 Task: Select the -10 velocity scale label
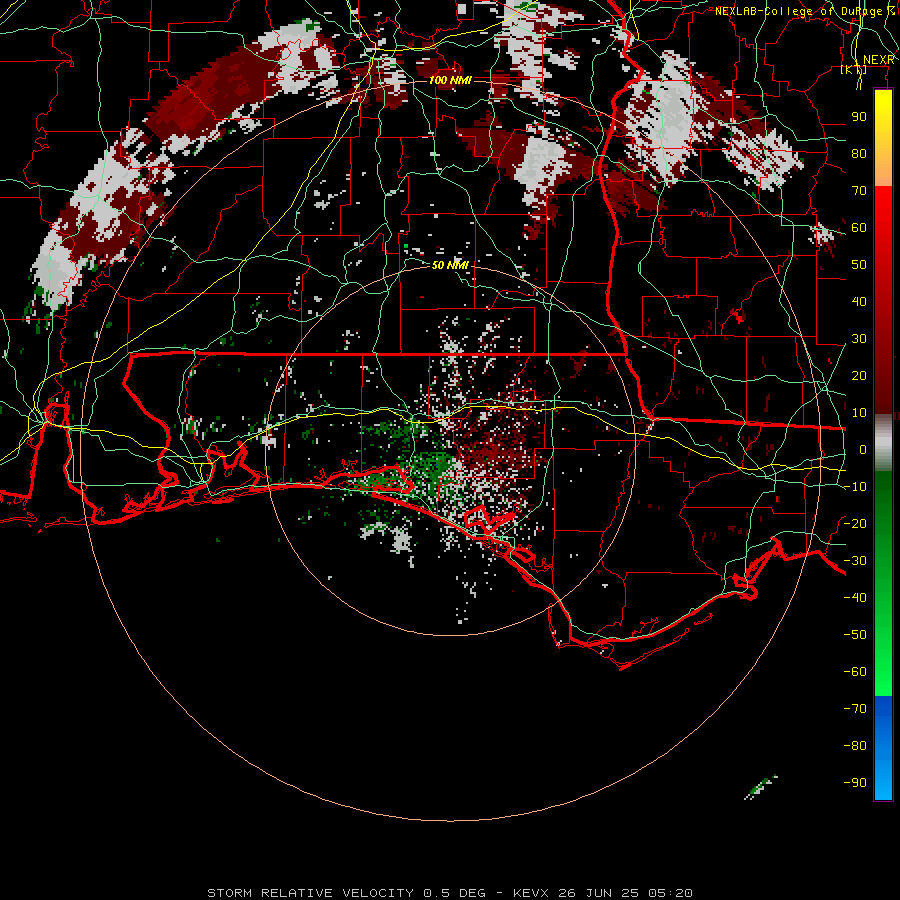click(x=855, y=487)
